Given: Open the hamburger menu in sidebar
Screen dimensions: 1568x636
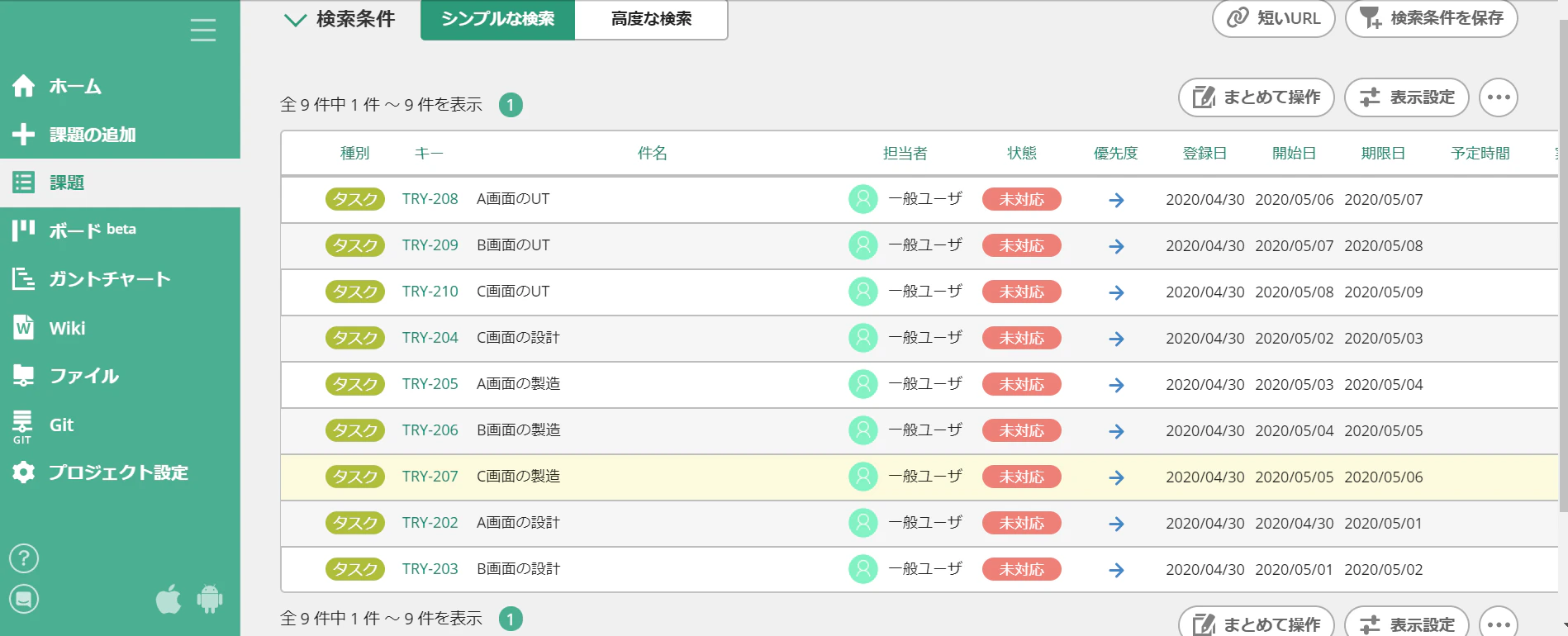Looking at the screenshot, I should [x=203, y=30].
